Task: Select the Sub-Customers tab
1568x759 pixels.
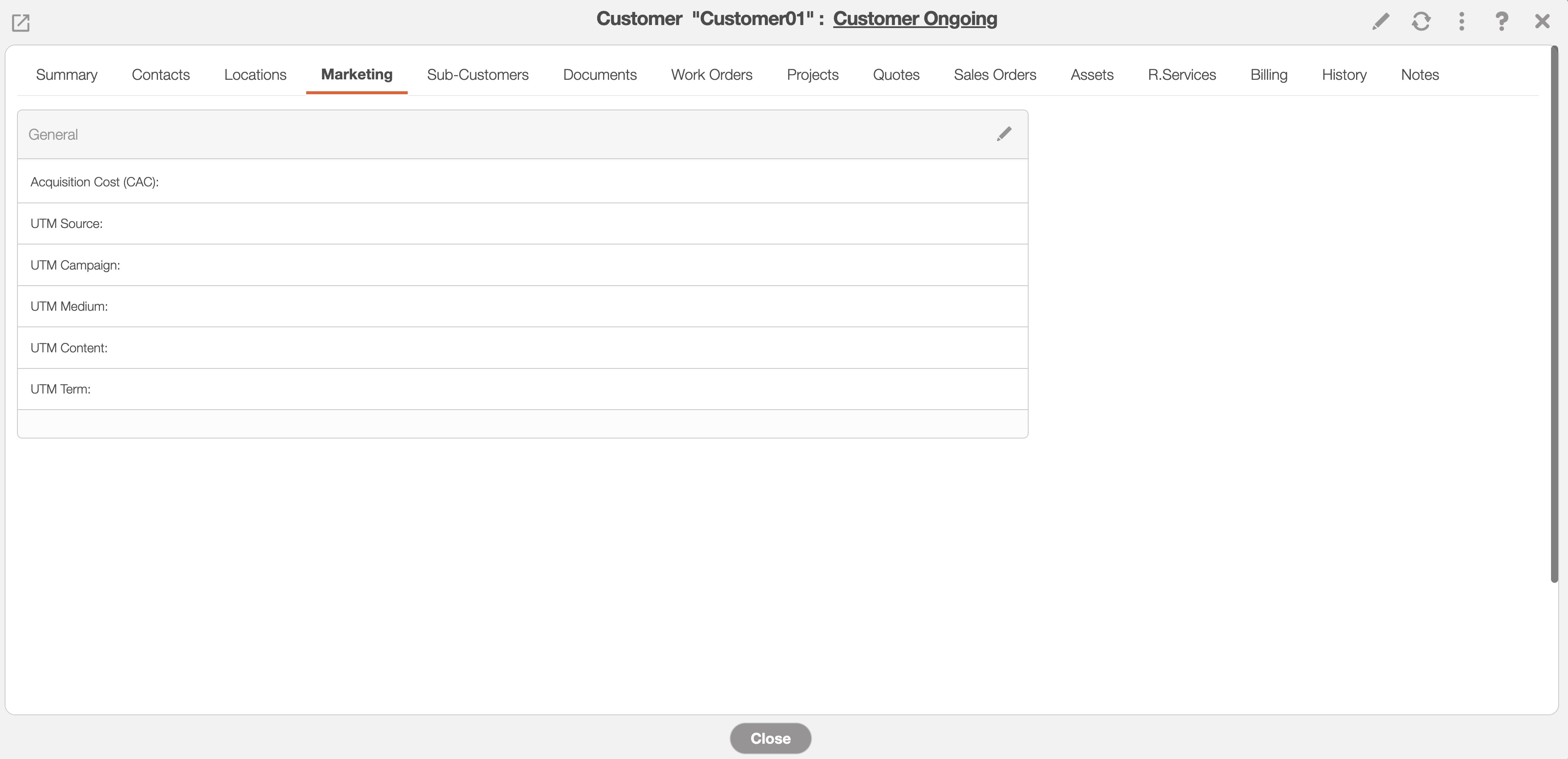Action: click(x=477, y=75)
